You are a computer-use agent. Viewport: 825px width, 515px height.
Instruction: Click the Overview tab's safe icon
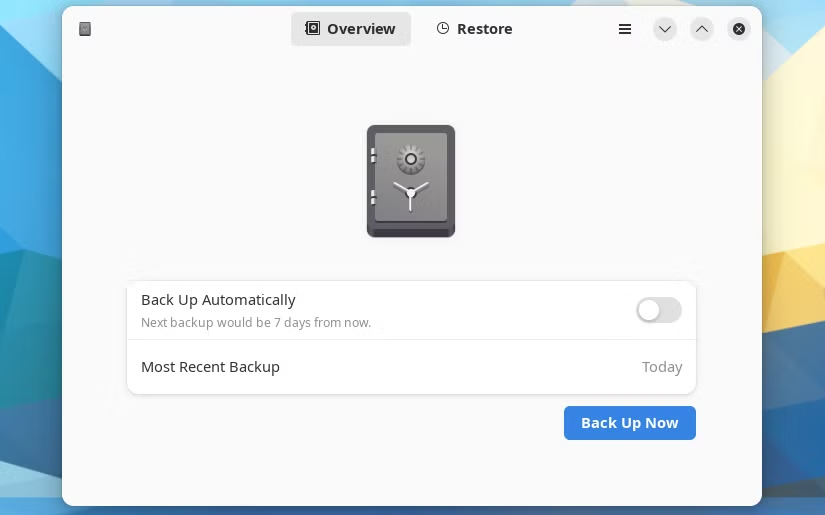click(x=312, y=29)
